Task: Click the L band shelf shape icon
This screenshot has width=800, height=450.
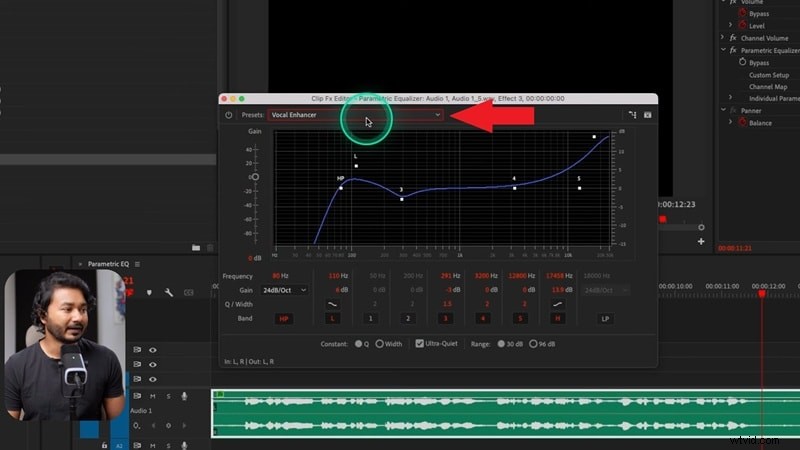Action: pyautogui.click(x=333, y=305)
